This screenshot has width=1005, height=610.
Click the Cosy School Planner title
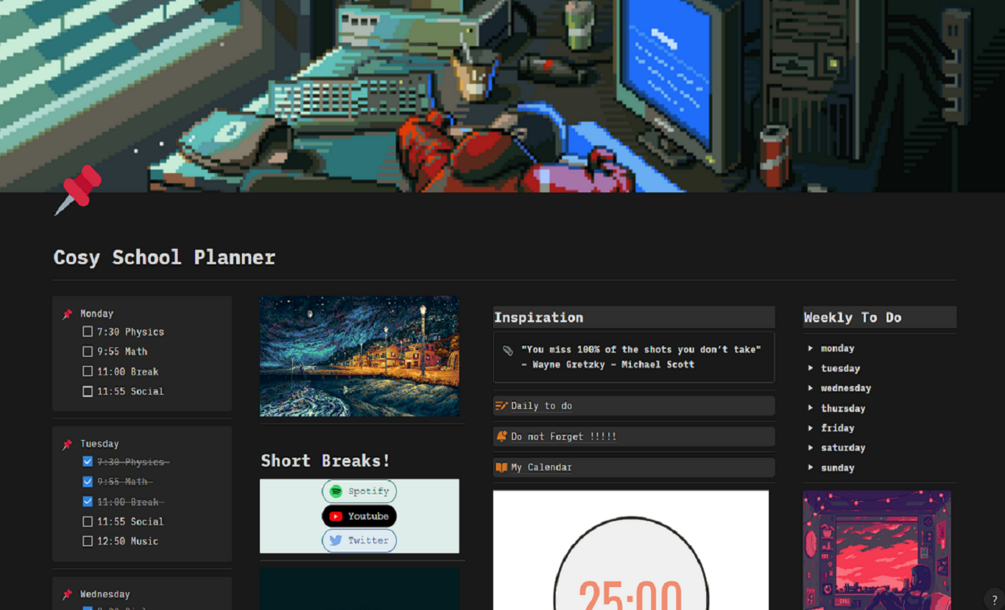coord(164,258)
